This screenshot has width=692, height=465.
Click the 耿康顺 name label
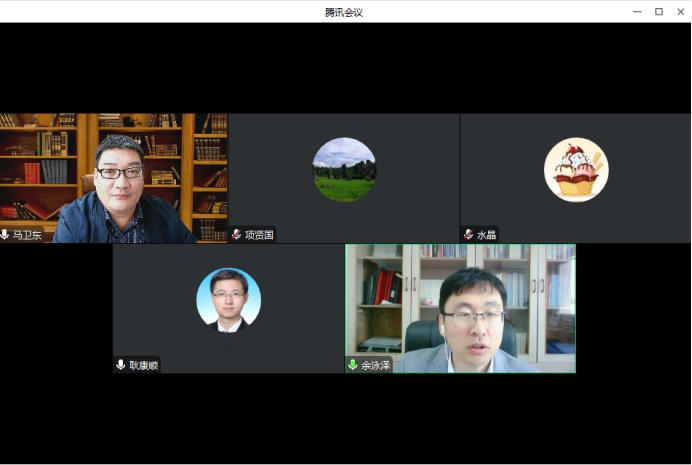pyautogui.click(x=144, y=365)
